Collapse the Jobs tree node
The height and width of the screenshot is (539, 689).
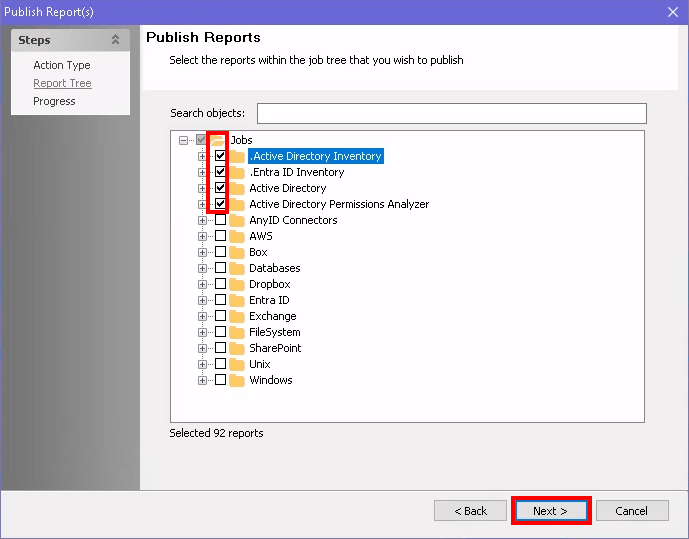click(x=183, y=140)
